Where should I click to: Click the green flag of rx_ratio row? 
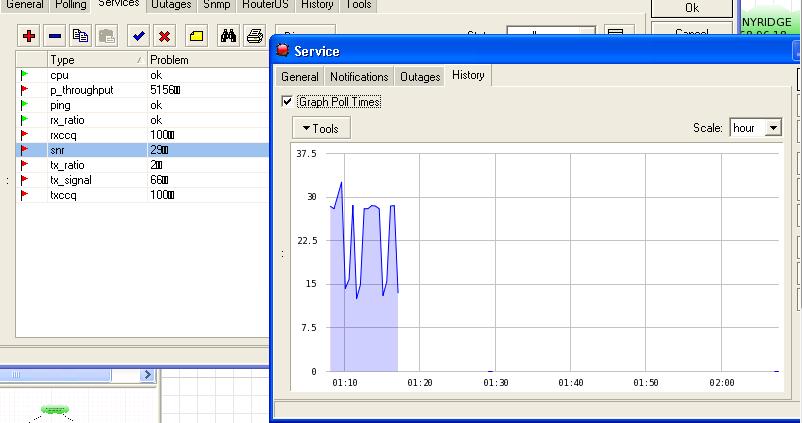coord(24,120)
